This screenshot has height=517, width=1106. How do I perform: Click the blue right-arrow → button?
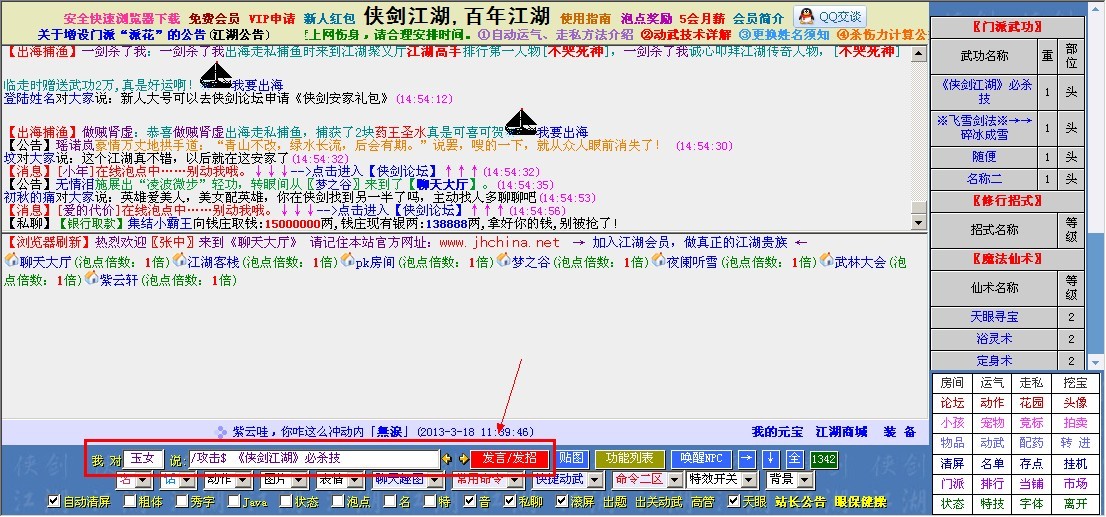click(747, 458)
